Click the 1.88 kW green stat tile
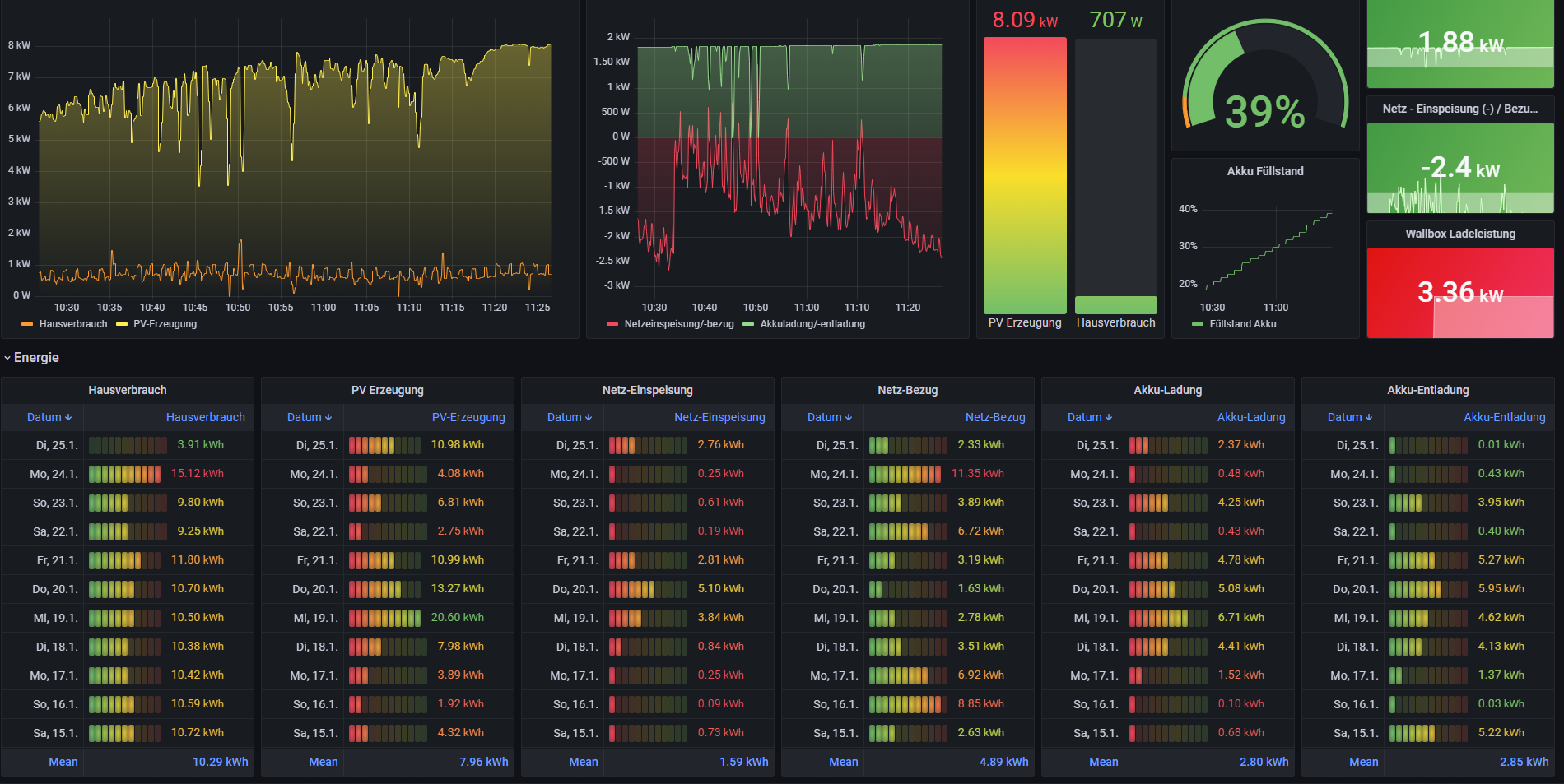Viewport: 1564px width, 784px height. click(1460, 43)
